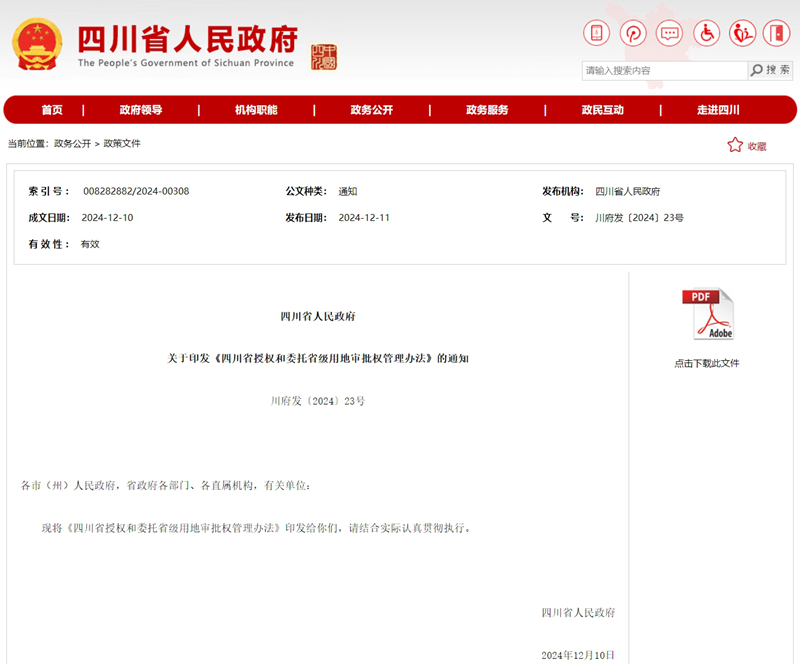Click the 搜索 search button
The height and width of the screenshot is (664, 800).
tap(770, 70)
